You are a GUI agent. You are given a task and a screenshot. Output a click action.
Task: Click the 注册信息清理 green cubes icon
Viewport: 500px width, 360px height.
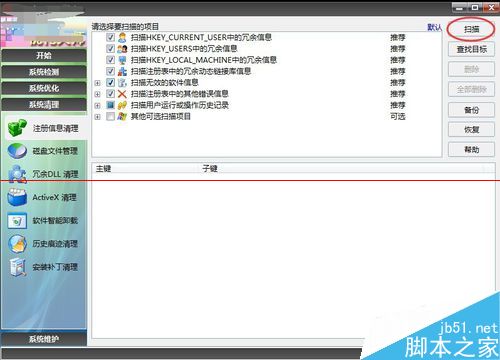(17, 128)
